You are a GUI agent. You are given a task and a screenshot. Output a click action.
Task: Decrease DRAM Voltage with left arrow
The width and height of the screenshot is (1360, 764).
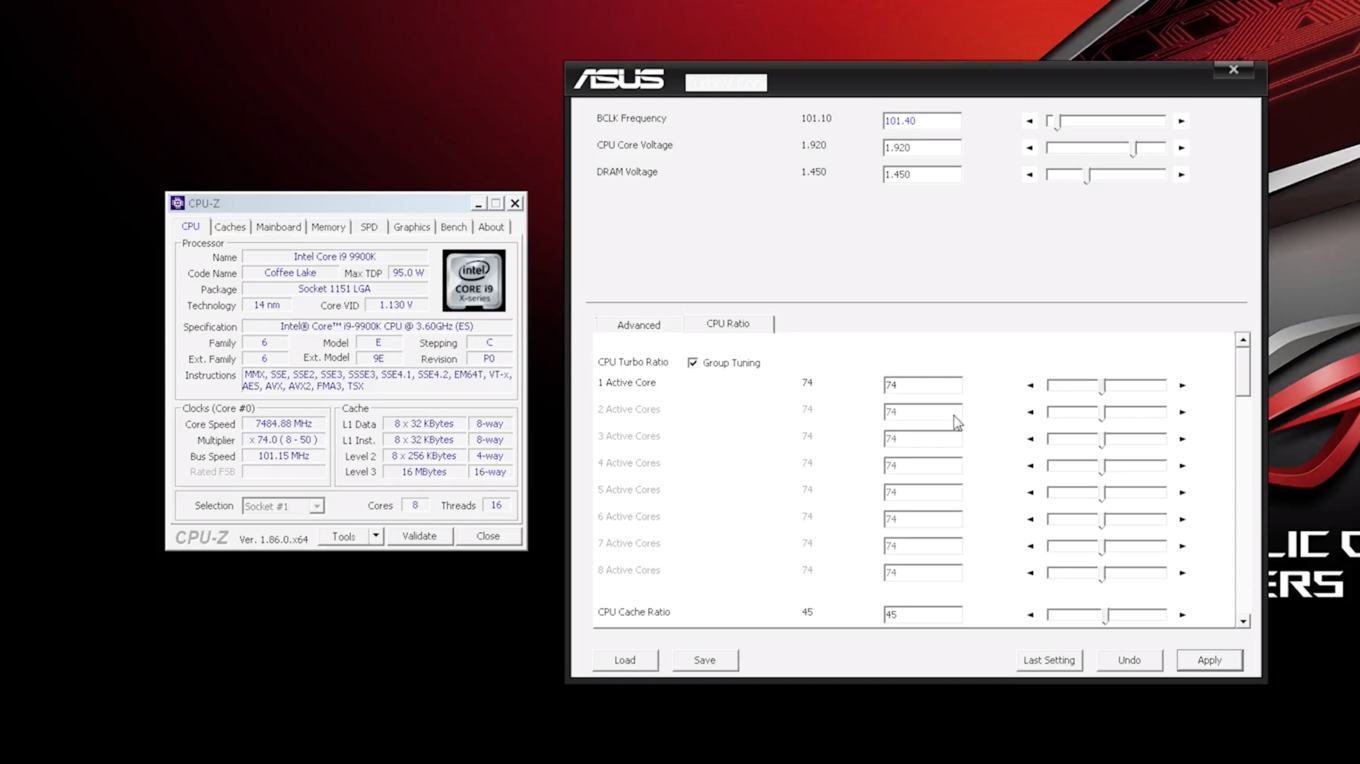pyautogui.click(x=1029, y=175)
